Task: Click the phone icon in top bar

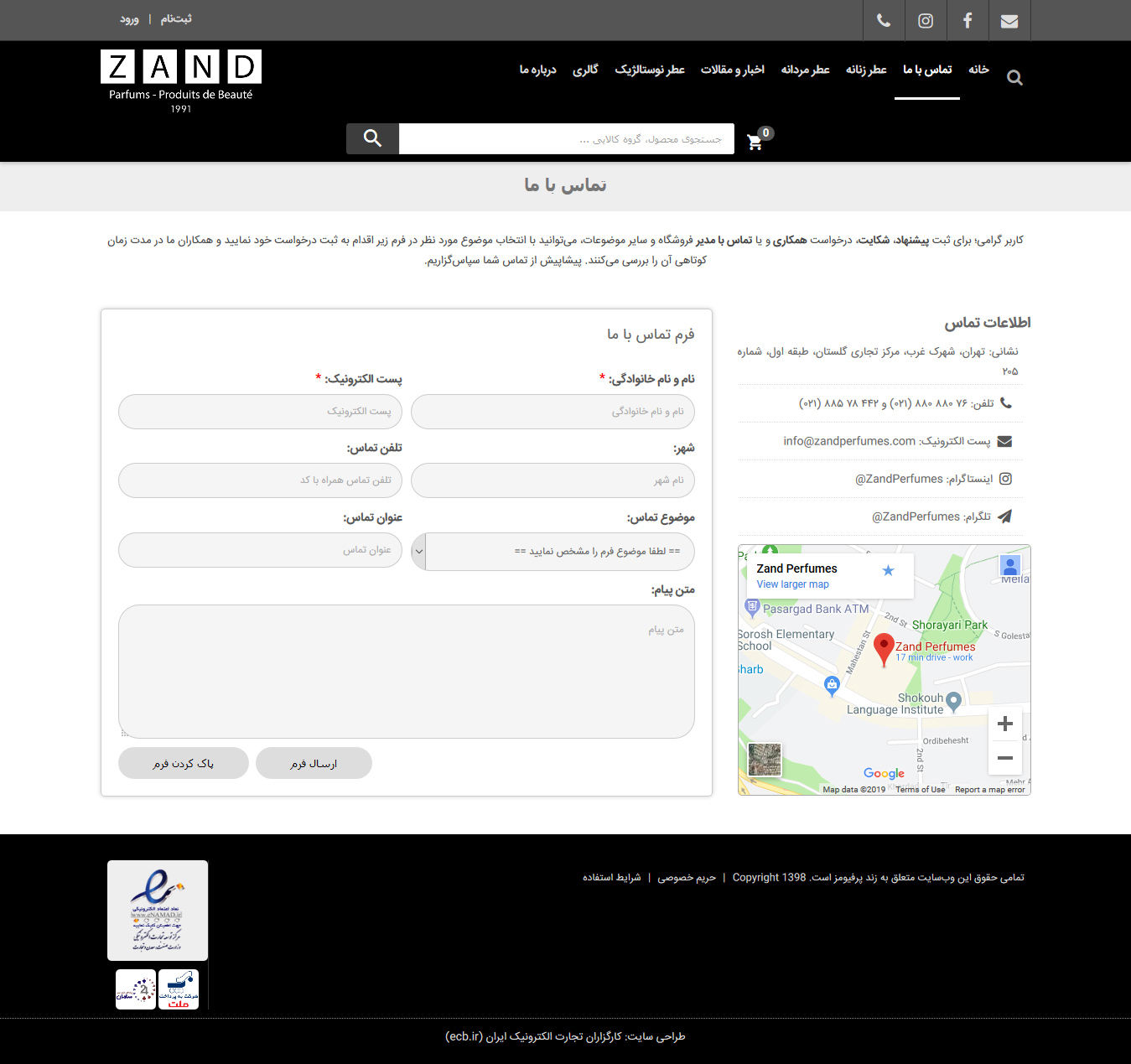Action: [x=884, y=21]
